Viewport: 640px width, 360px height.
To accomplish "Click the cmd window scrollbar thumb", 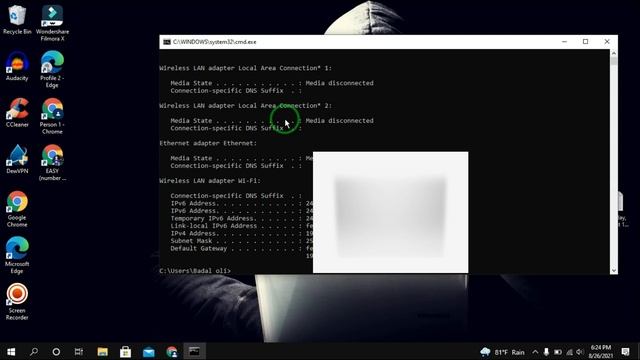I will pos(614,61).
